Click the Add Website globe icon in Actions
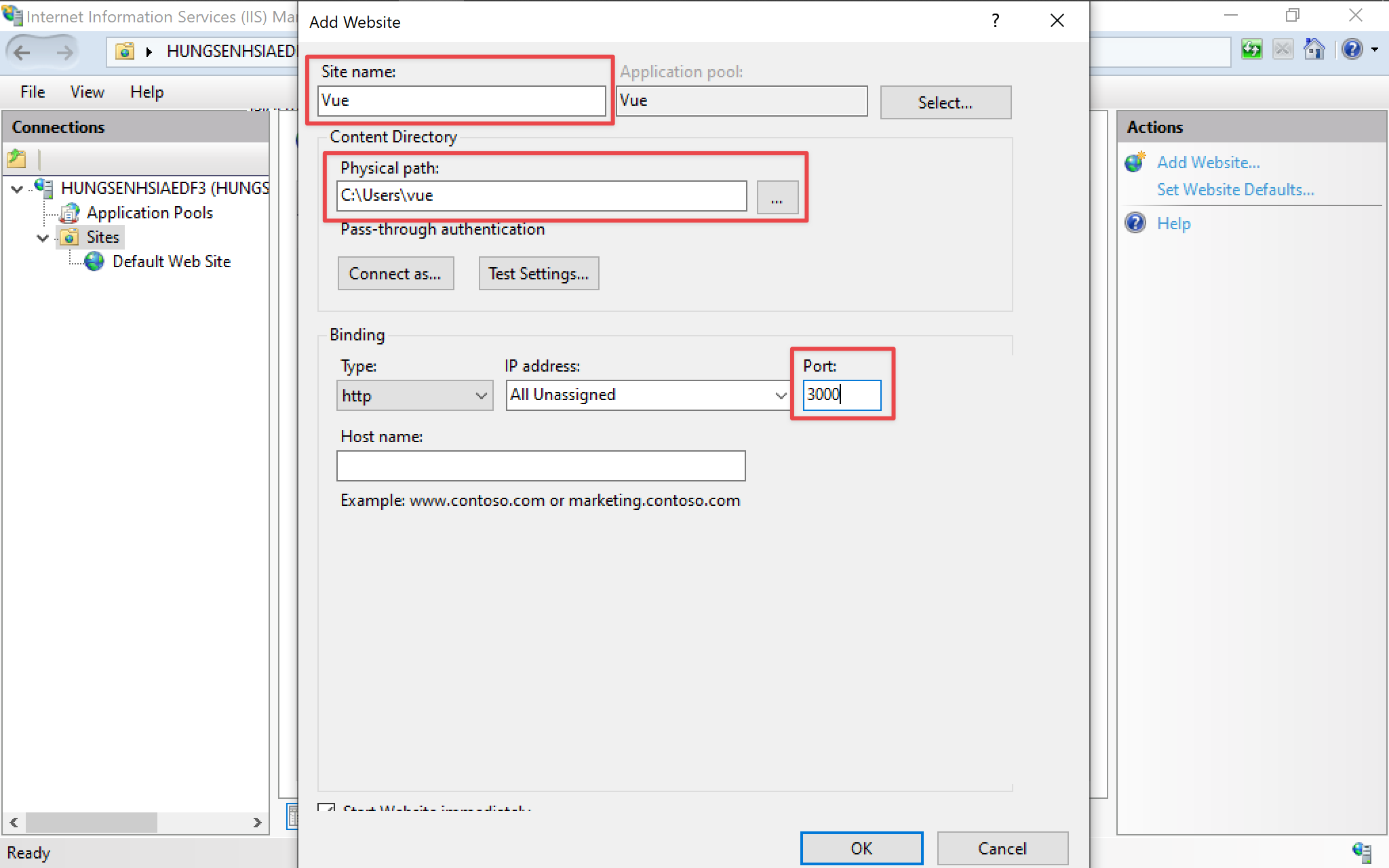 pos(1135,162)
